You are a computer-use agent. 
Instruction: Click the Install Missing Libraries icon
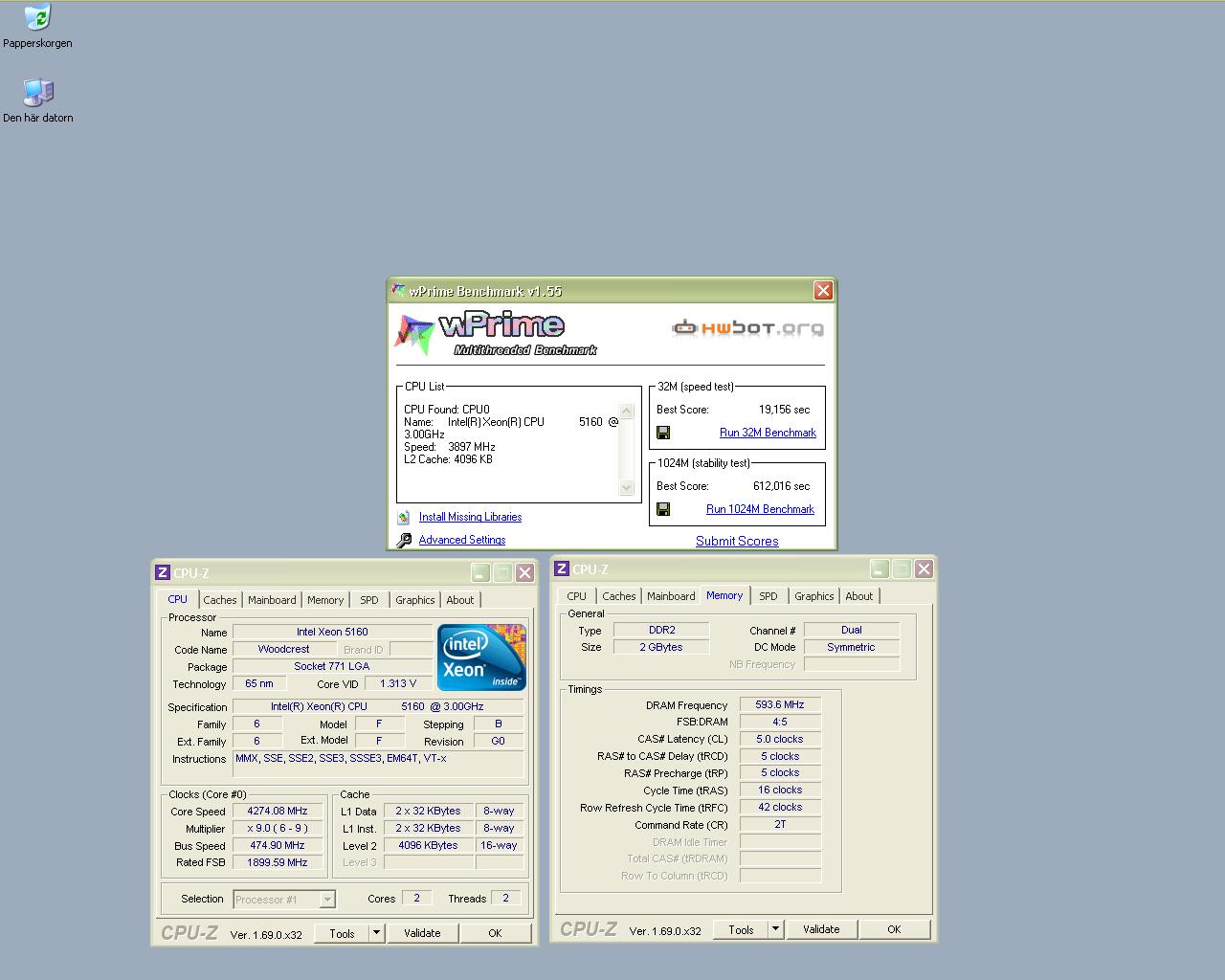point(404,517)
